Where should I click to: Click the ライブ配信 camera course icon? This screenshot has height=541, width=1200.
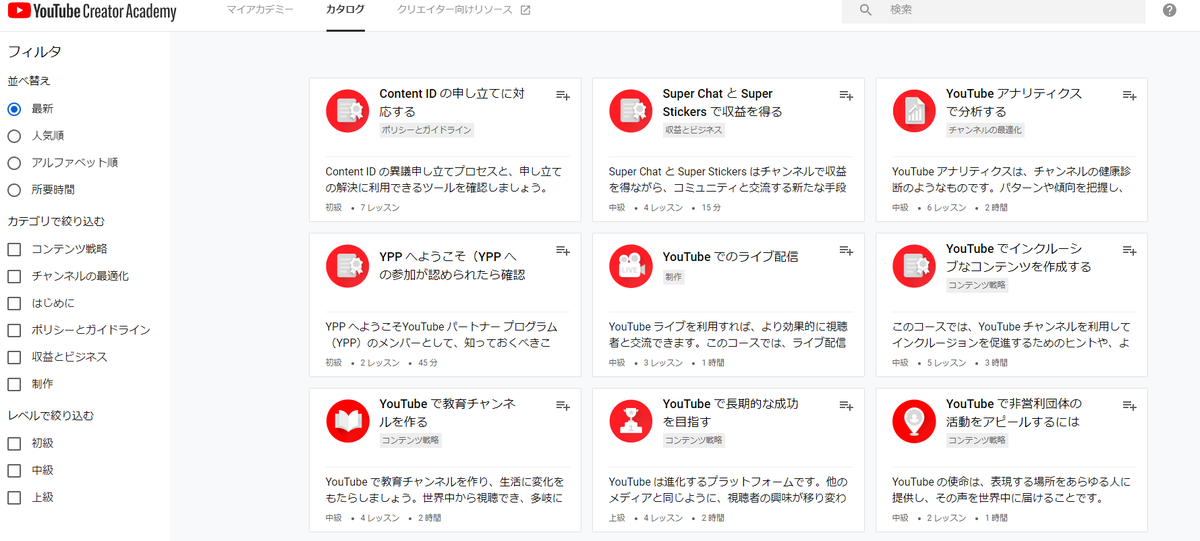630,265
